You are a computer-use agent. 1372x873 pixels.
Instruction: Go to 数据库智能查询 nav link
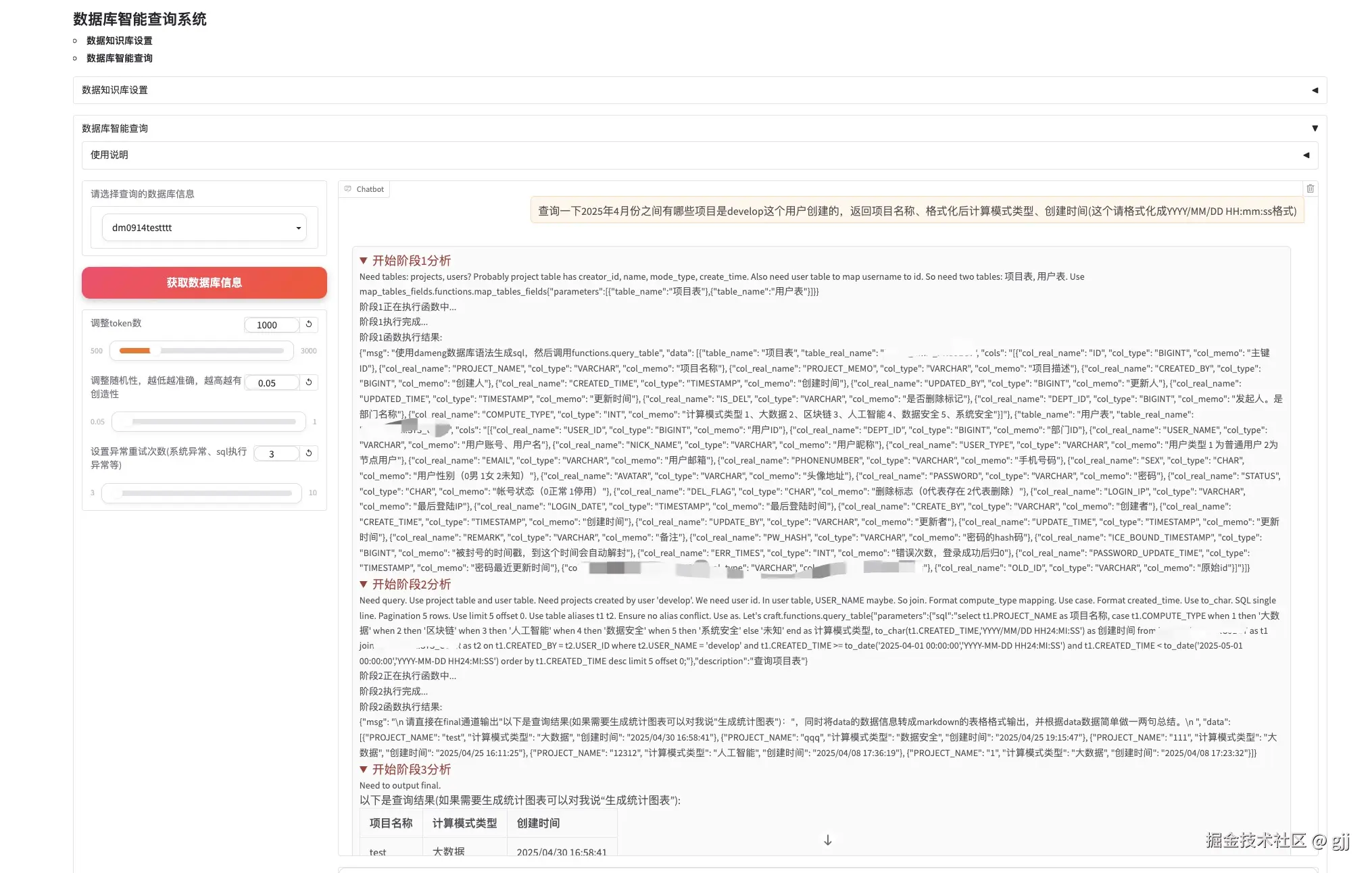(119, 58)
